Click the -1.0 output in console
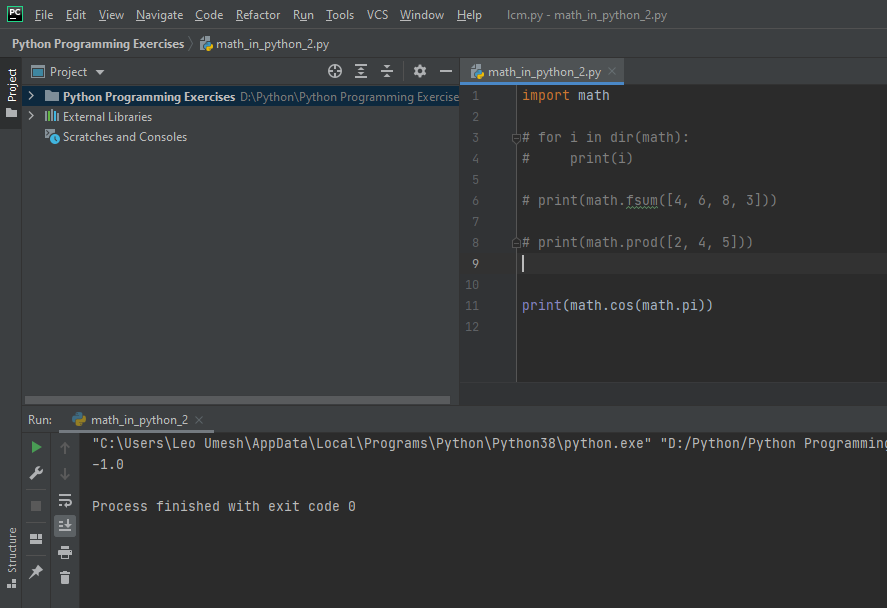Screen dimensions: 887x608 point(107,464)
